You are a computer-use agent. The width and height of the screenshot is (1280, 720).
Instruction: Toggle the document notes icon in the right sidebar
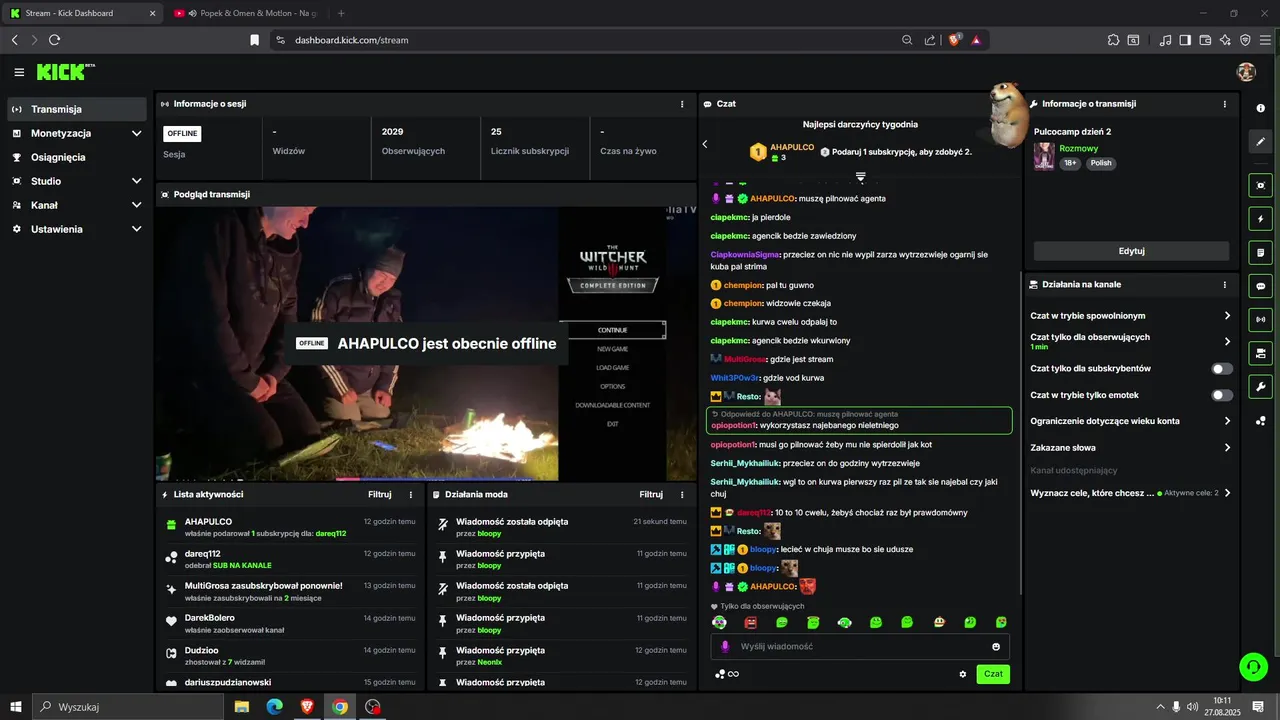pyautogui.click(x=1260, y=252)
